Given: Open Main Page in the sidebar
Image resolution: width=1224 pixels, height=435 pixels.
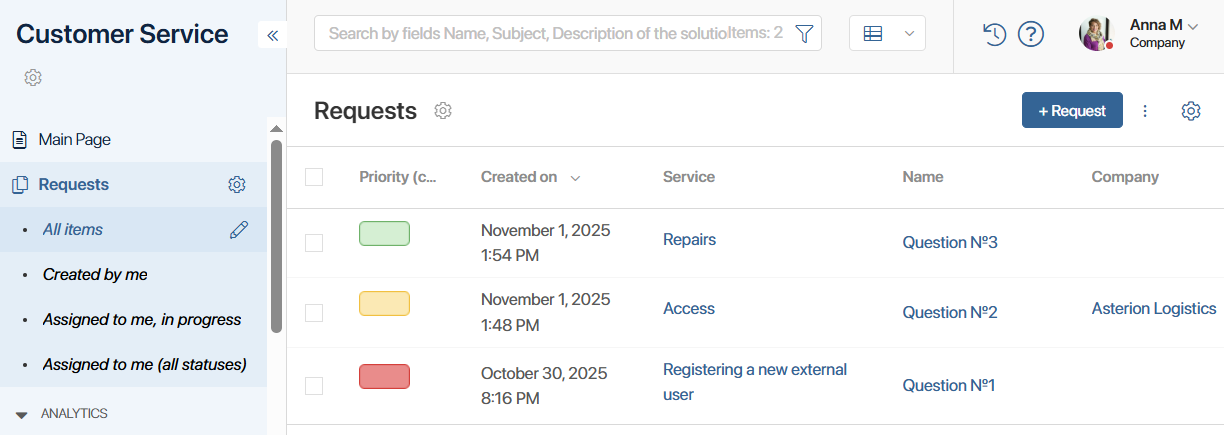Looking at the screenshot, I should [74, 140].
